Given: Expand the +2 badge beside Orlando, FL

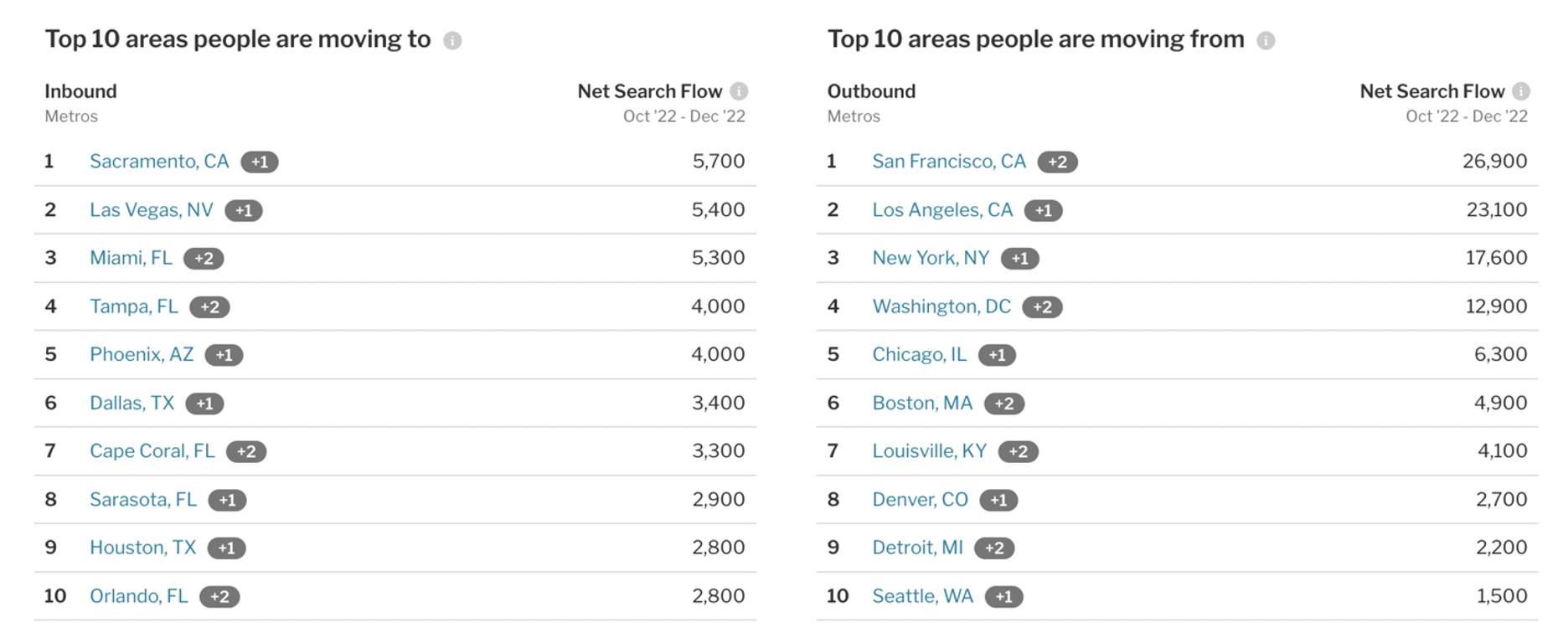Looking at the screenshot, I should tap(219, 597).
